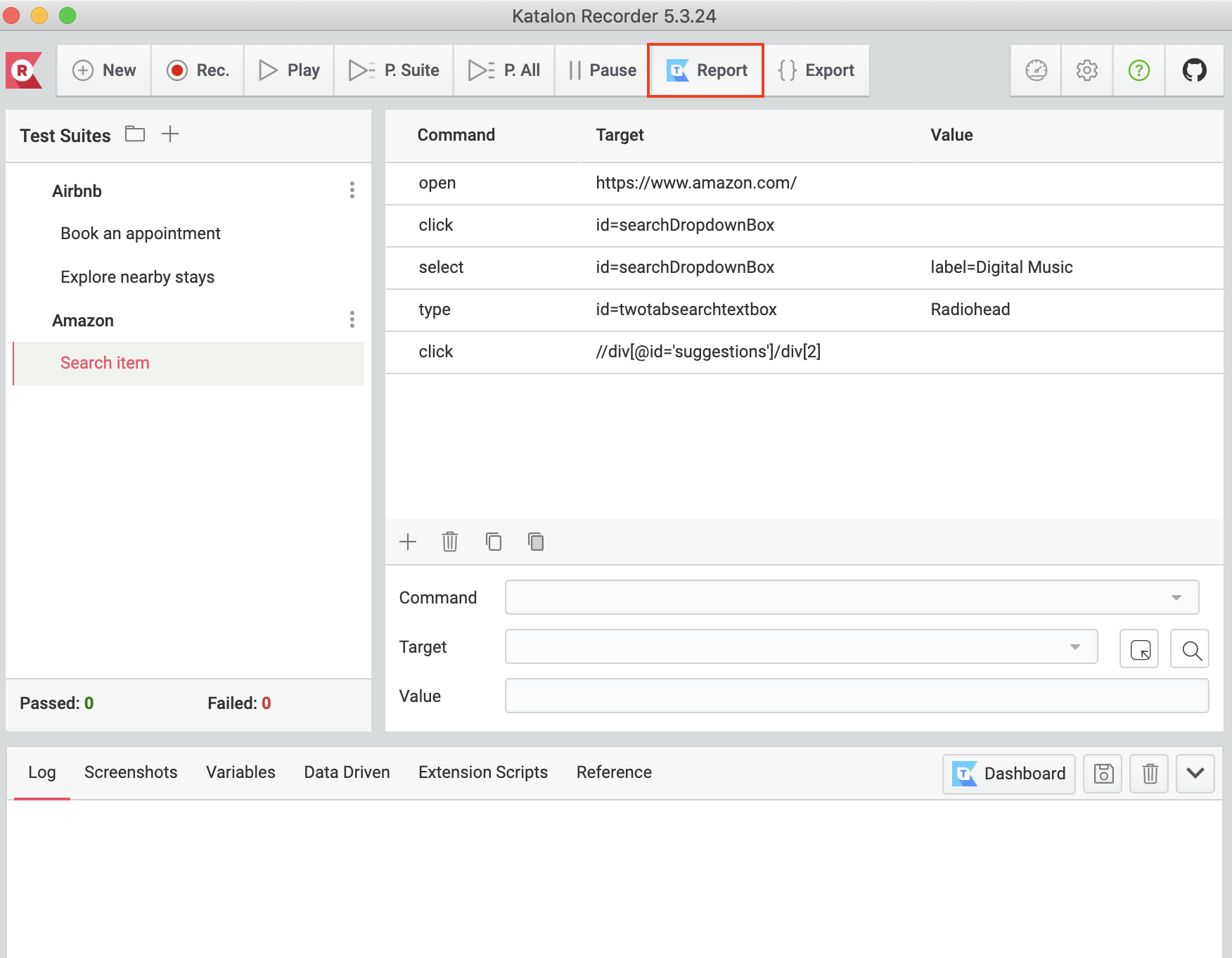
Task: Open Amazon suite three-dot menu
Action: point(352,319)
